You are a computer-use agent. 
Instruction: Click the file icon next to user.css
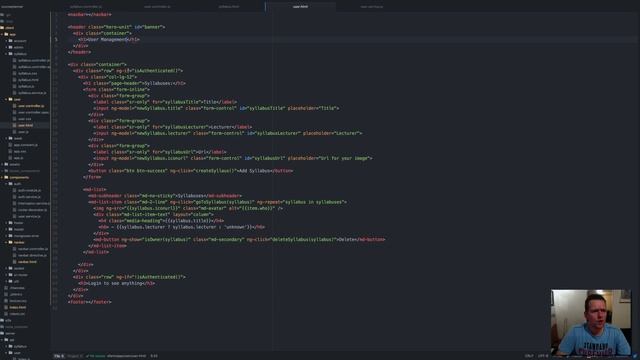coord(15,119)
